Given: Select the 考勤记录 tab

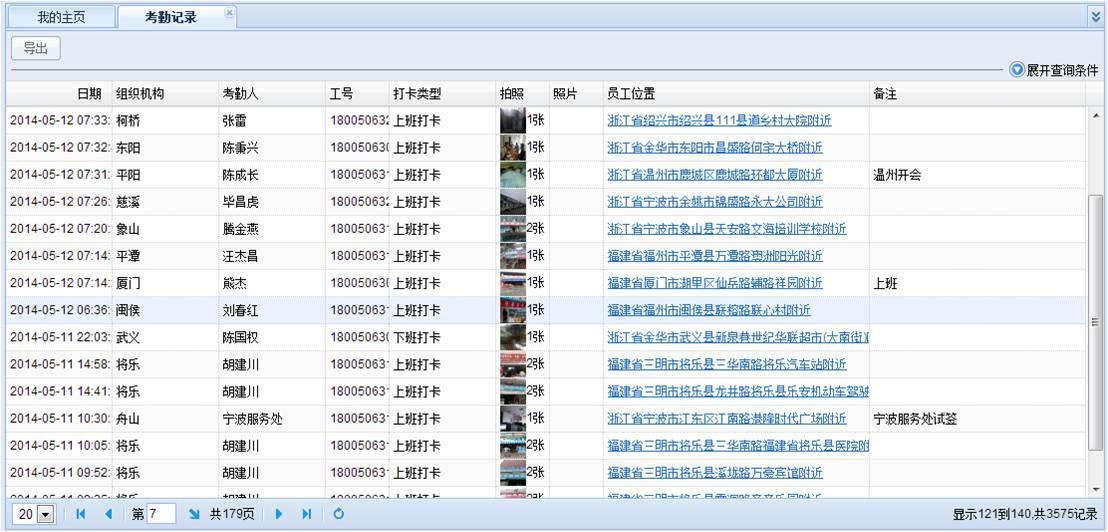Looking at the screenshot, I should (x=170, y=17).
